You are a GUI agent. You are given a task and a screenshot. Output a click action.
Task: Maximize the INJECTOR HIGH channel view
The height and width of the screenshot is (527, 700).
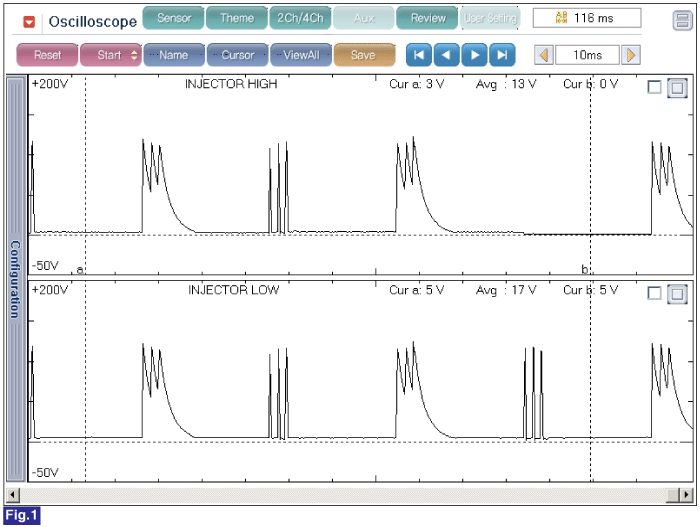pyautogui.click(x=677, y=88)
